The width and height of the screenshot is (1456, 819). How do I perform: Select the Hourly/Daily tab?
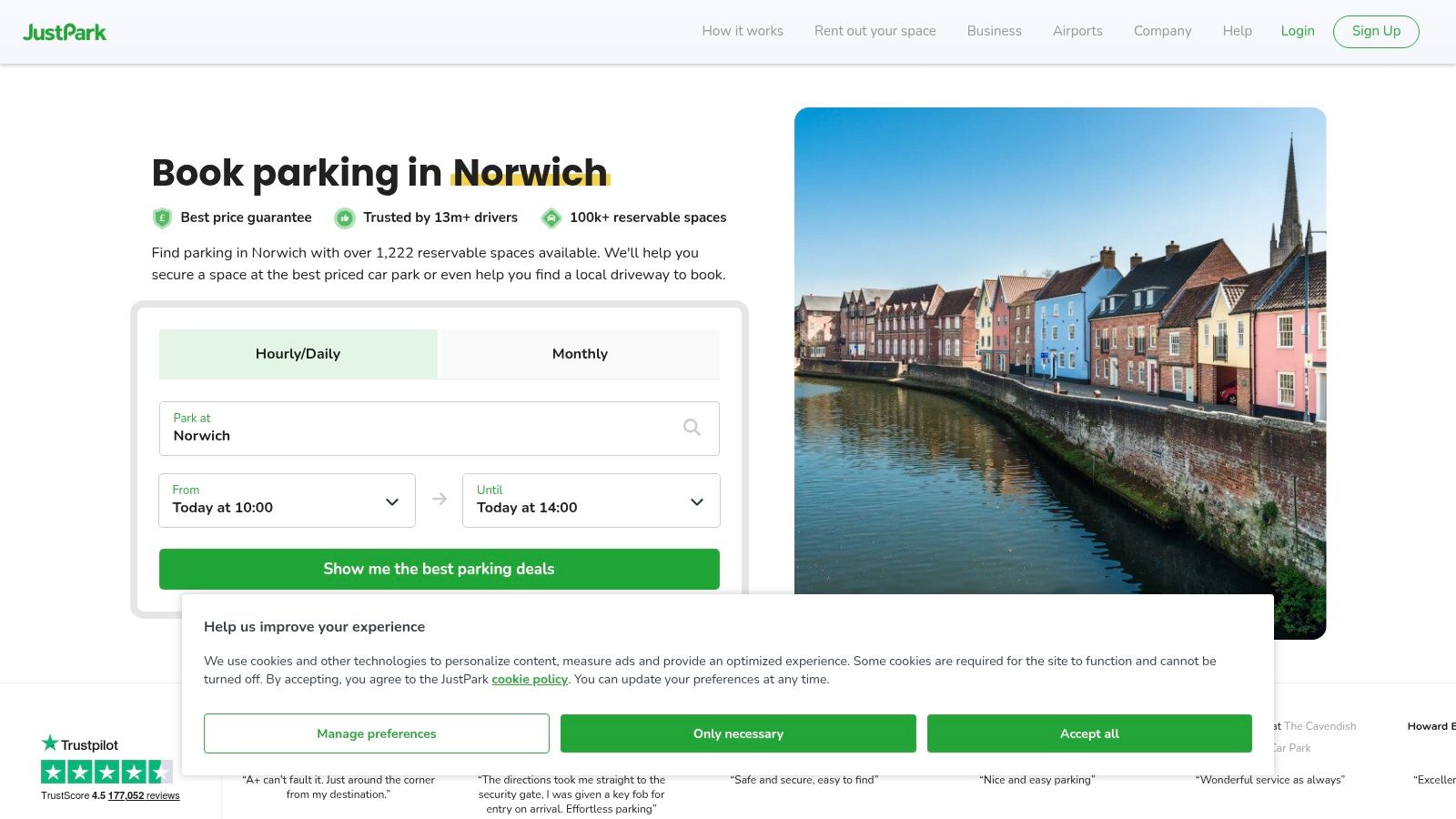[x=298, y=354]
